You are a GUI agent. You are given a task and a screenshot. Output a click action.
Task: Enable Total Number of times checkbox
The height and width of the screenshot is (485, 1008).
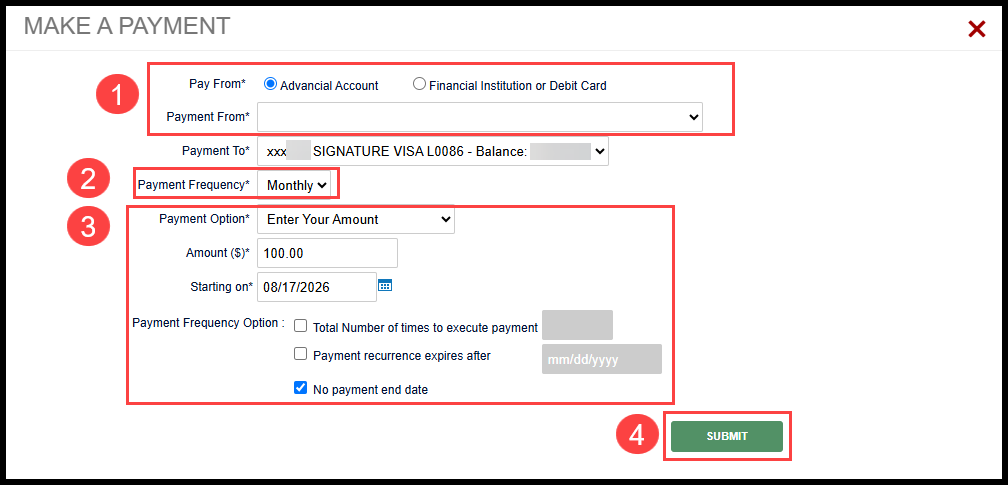(x=300, y=326)
